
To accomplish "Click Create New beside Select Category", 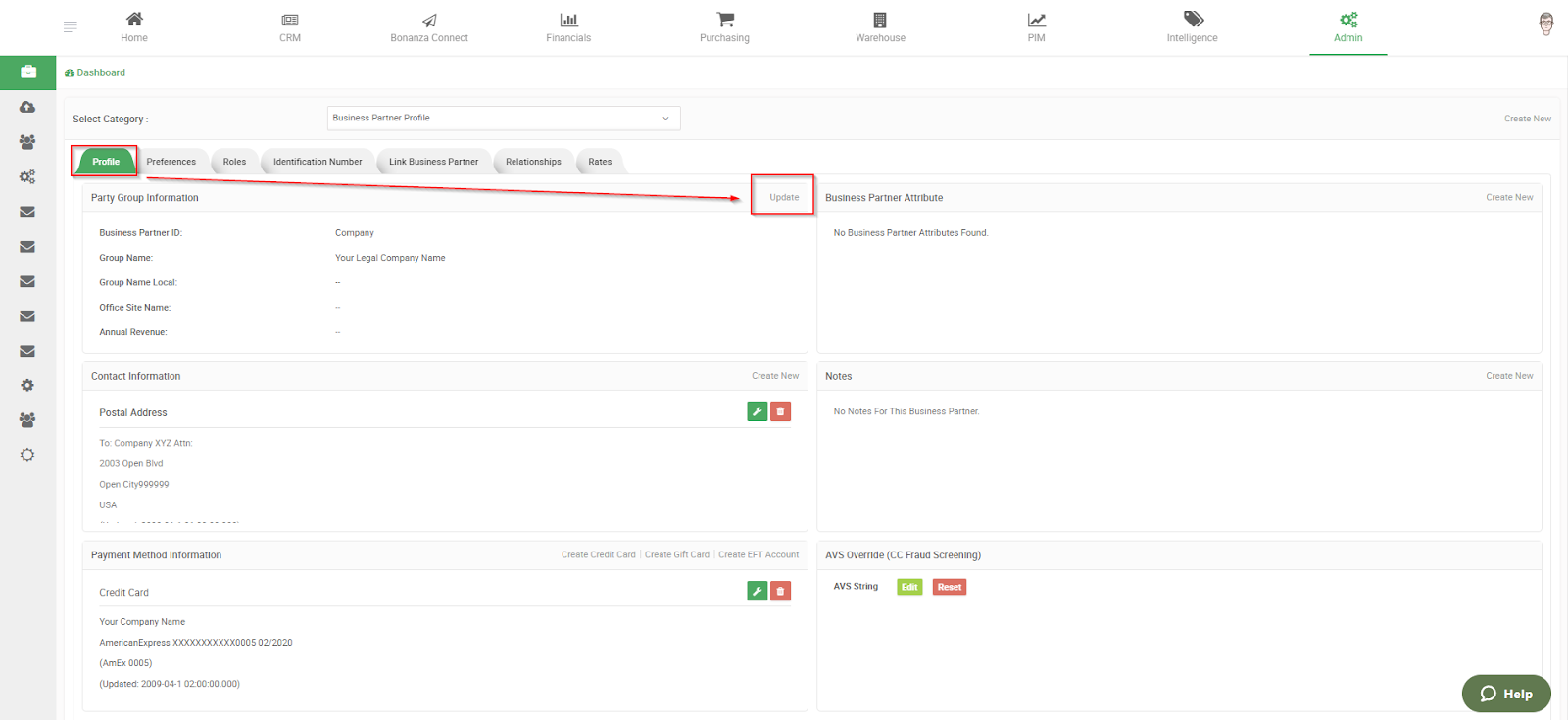I will click(1528, 119).
